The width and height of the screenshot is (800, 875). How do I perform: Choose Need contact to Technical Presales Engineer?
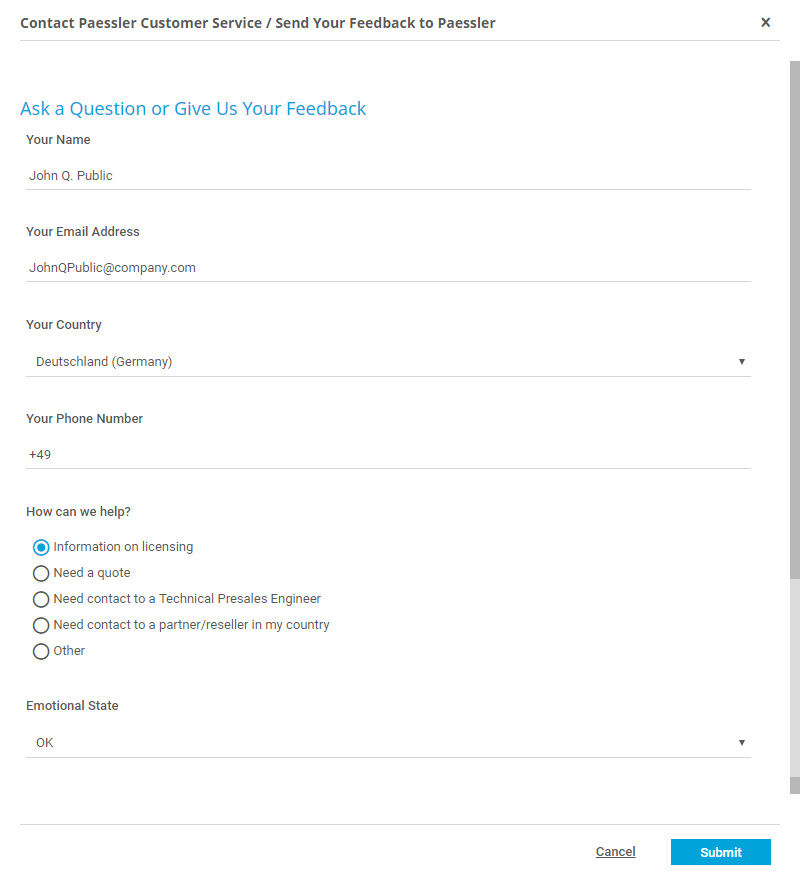41,599
